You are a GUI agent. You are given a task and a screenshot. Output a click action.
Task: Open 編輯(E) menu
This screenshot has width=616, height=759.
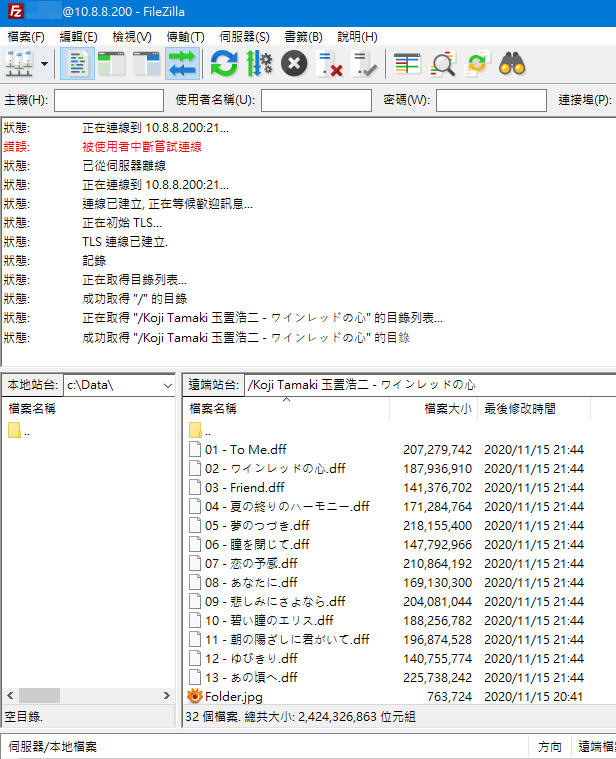(x=78, y=37)
